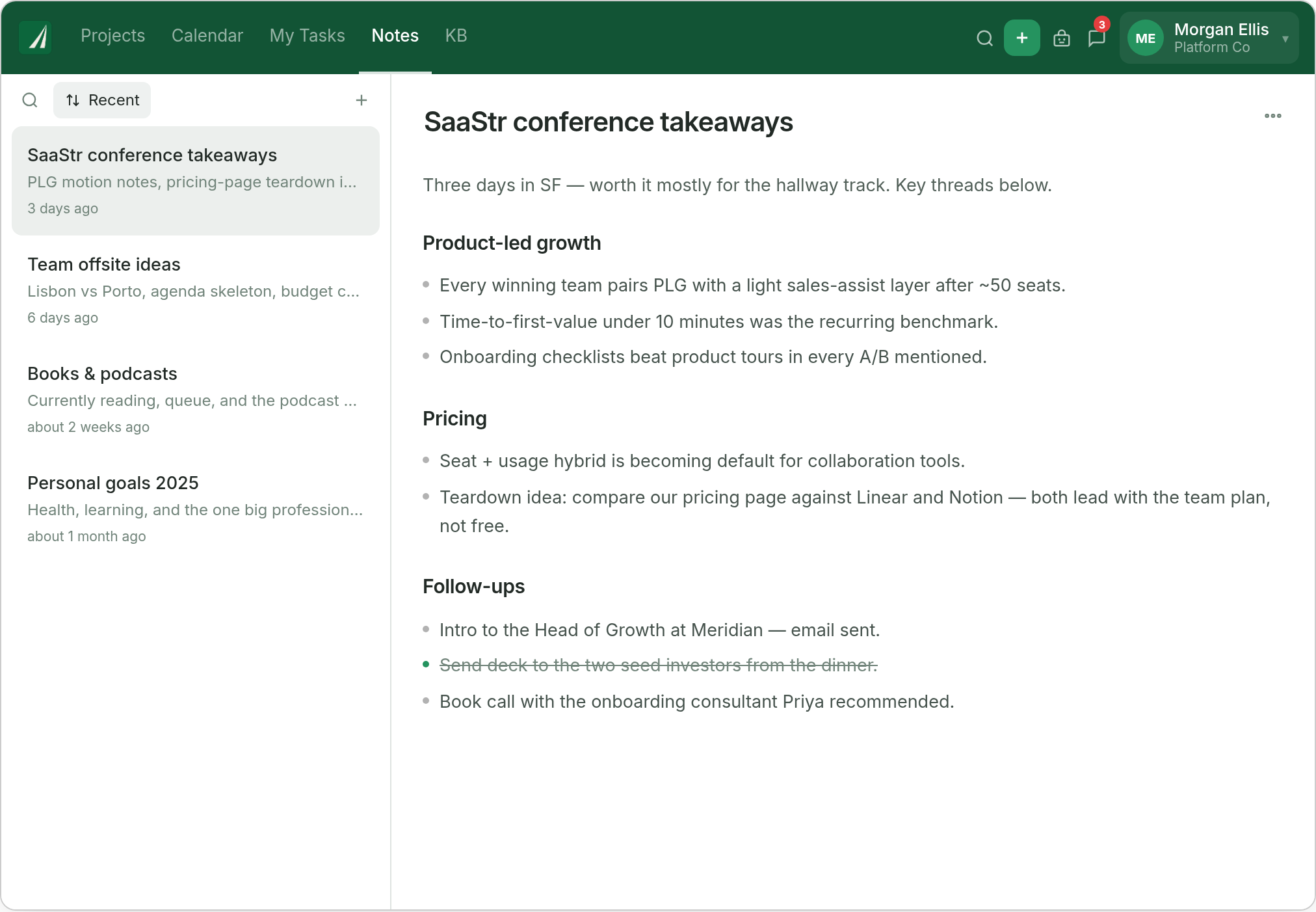Click 'Platform Co' workspace label

(1211, 47)
